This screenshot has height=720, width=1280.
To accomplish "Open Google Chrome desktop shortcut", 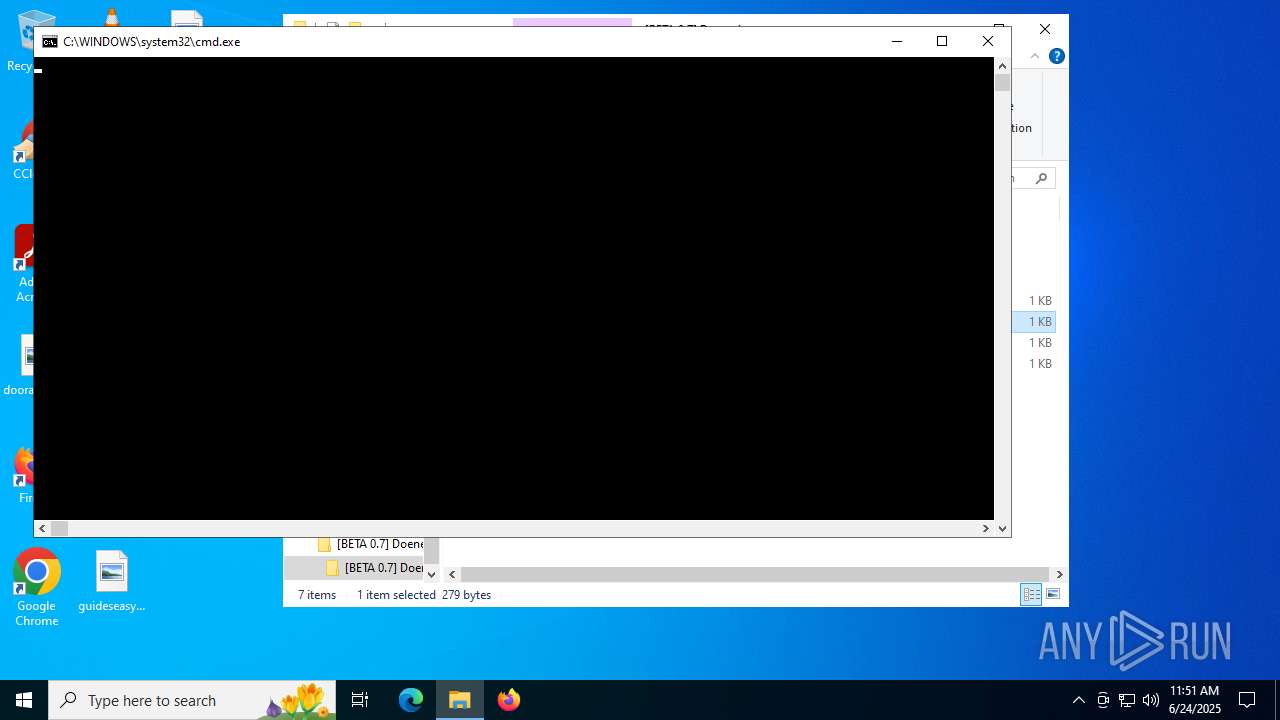I will (x=37, y=588).
